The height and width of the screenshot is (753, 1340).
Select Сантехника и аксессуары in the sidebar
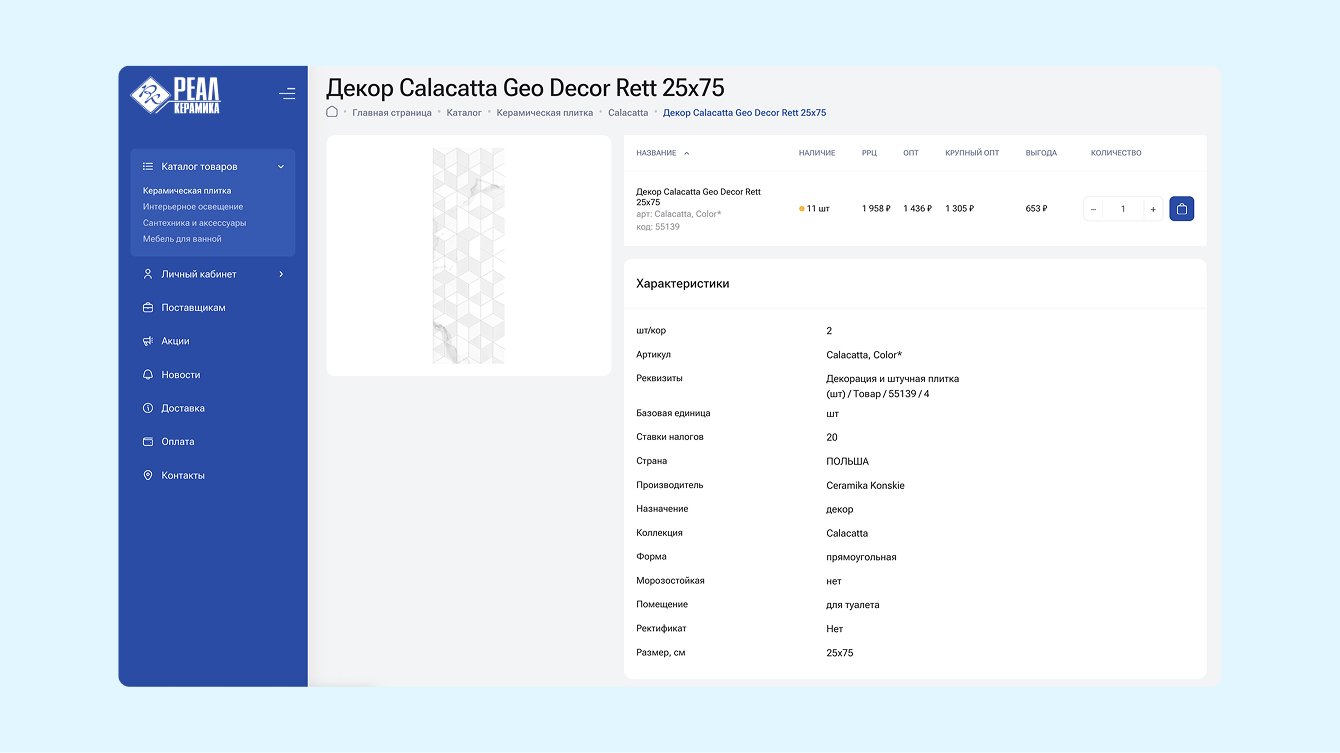coord(194,223)
